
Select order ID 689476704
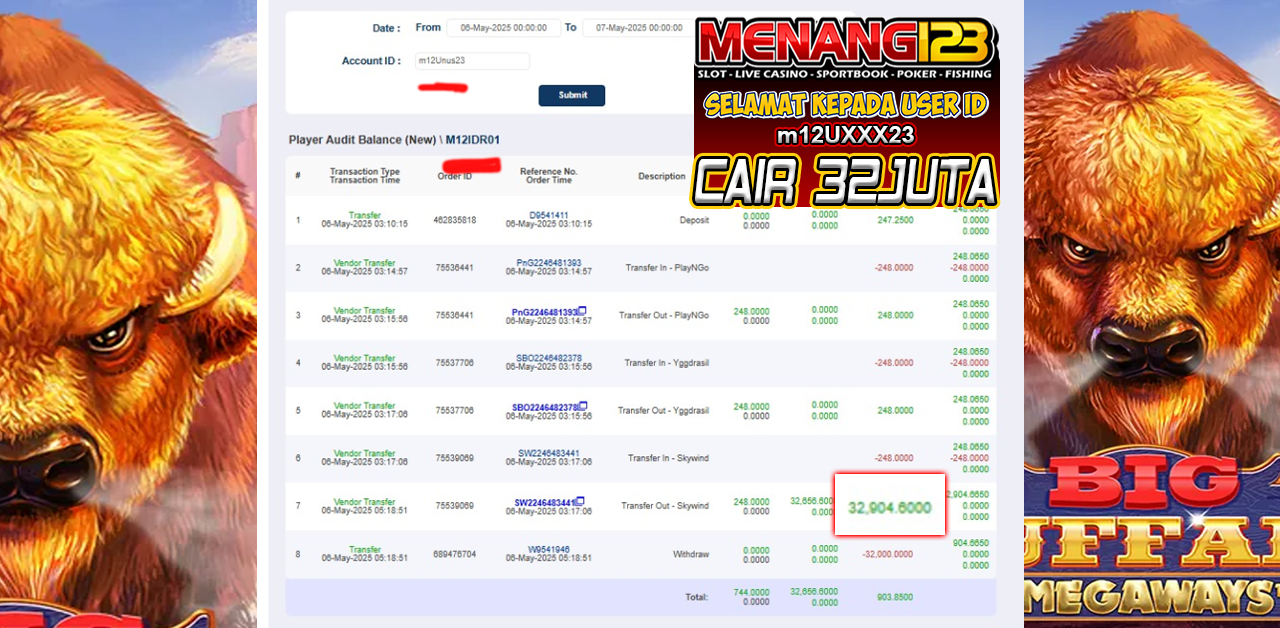click(x=455, y=554)
